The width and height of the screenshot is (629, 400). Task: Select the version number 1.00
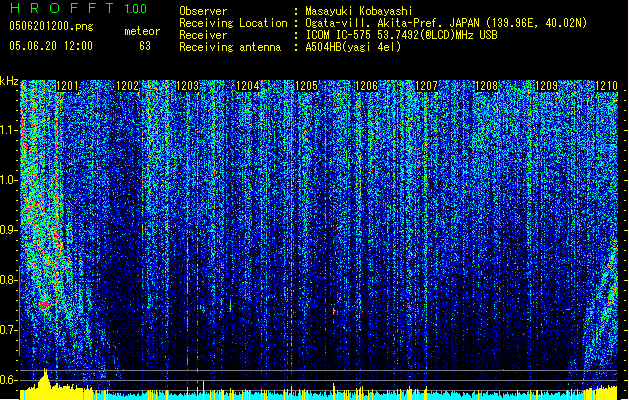[x=135, y=8]
